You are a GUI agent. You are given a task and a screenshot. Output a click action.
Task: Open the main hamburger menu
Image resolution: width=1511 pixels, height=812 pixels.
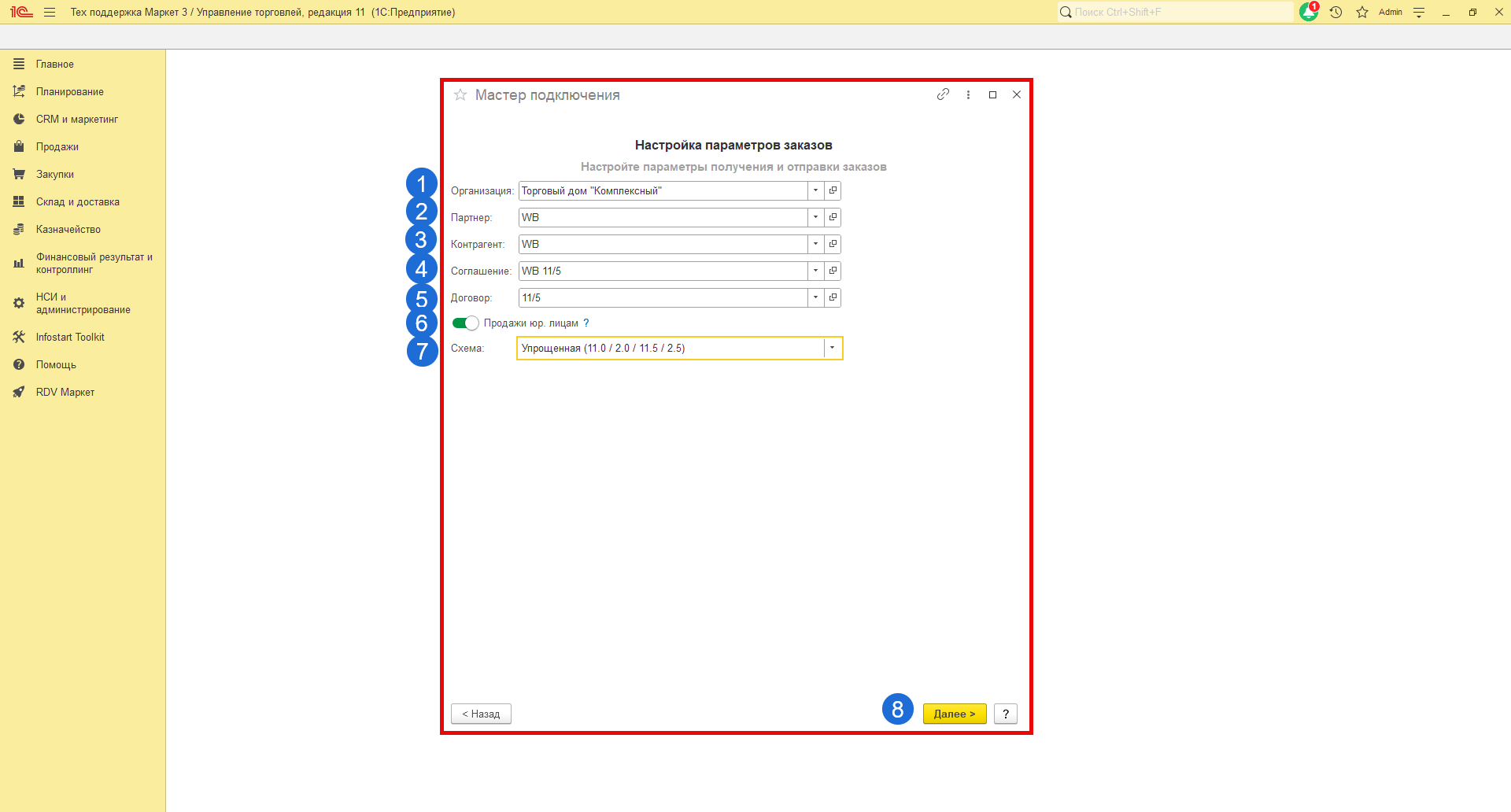[x=50, y=12]
